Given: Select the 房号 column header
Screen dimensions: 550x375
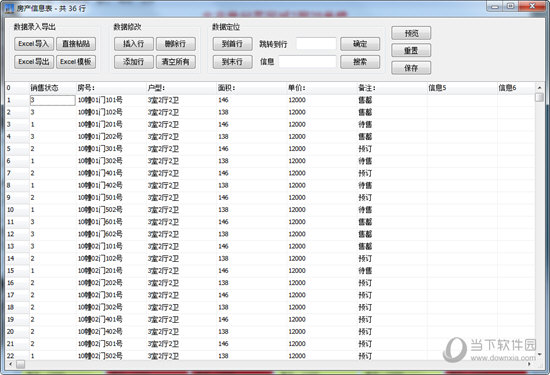Looking at the screenshot, I should click(x=111, y=88).
